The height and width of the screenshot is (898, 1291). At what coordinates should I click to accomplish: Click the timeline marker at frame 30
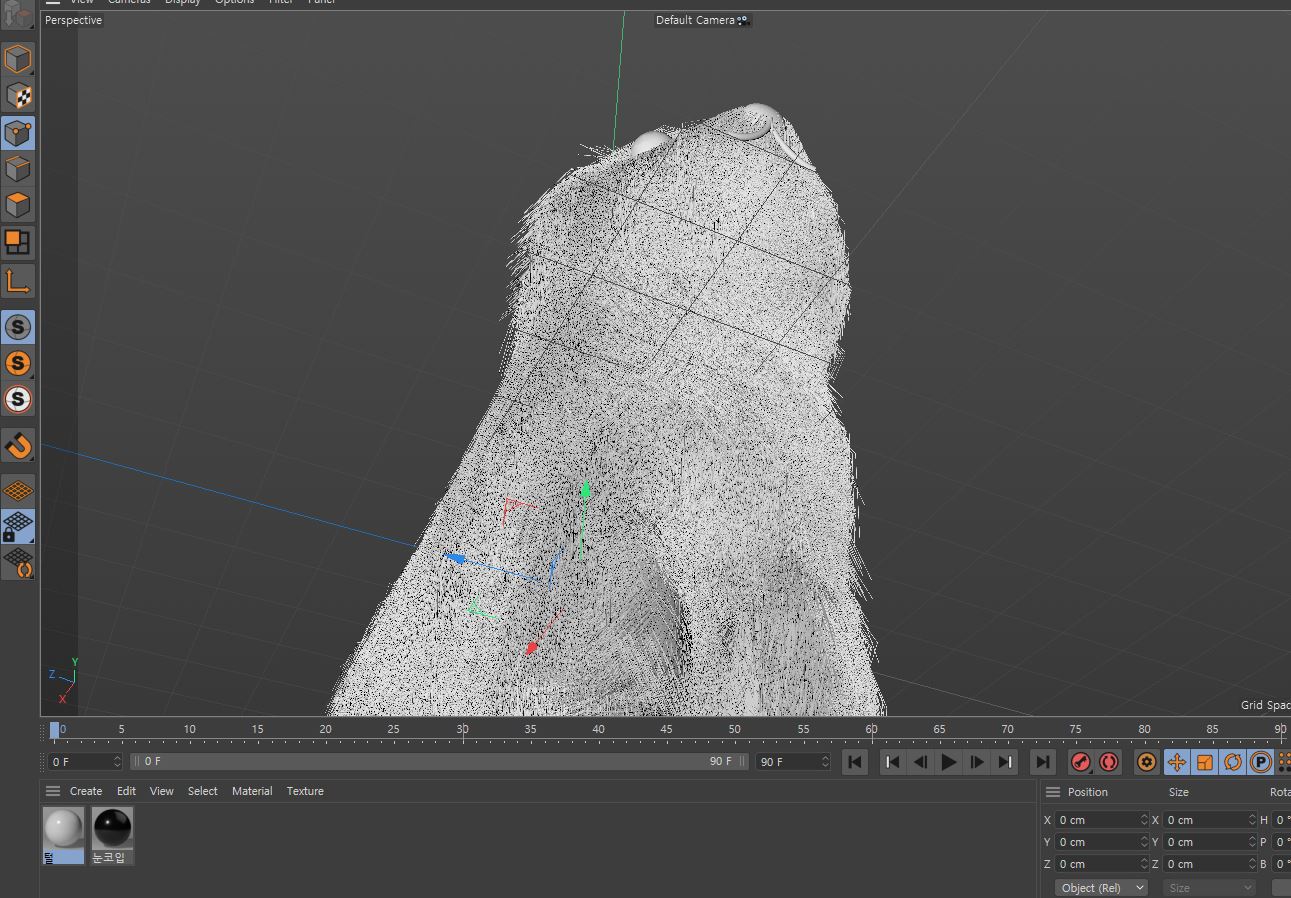[x=462, y=730]
